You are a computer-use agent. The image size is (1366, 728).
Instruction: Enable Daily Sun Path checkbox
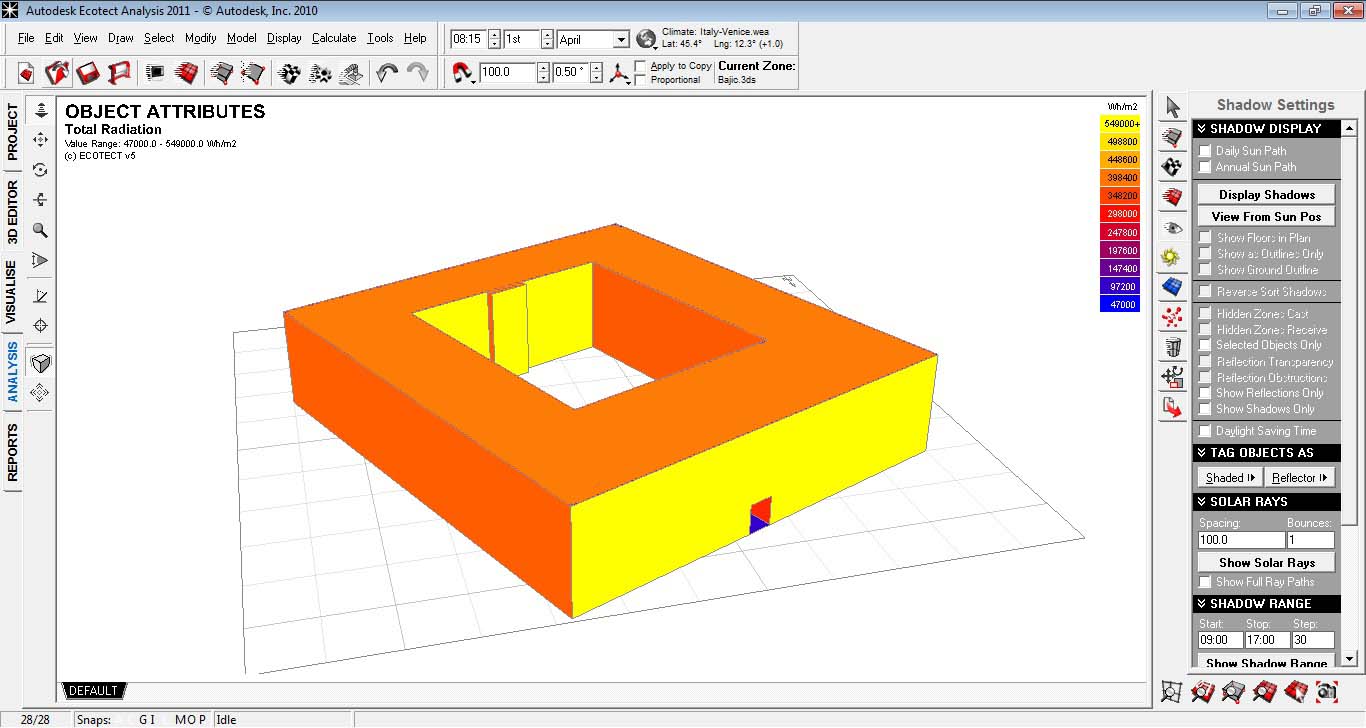[1205, 151]
